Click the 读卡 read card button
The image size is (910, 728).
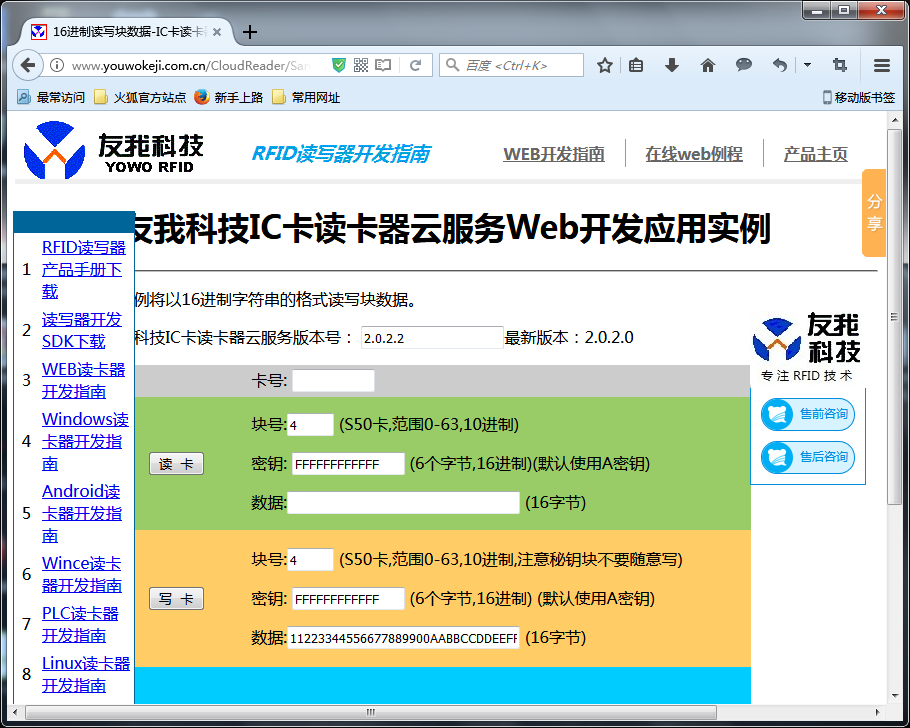pos(176,463)
